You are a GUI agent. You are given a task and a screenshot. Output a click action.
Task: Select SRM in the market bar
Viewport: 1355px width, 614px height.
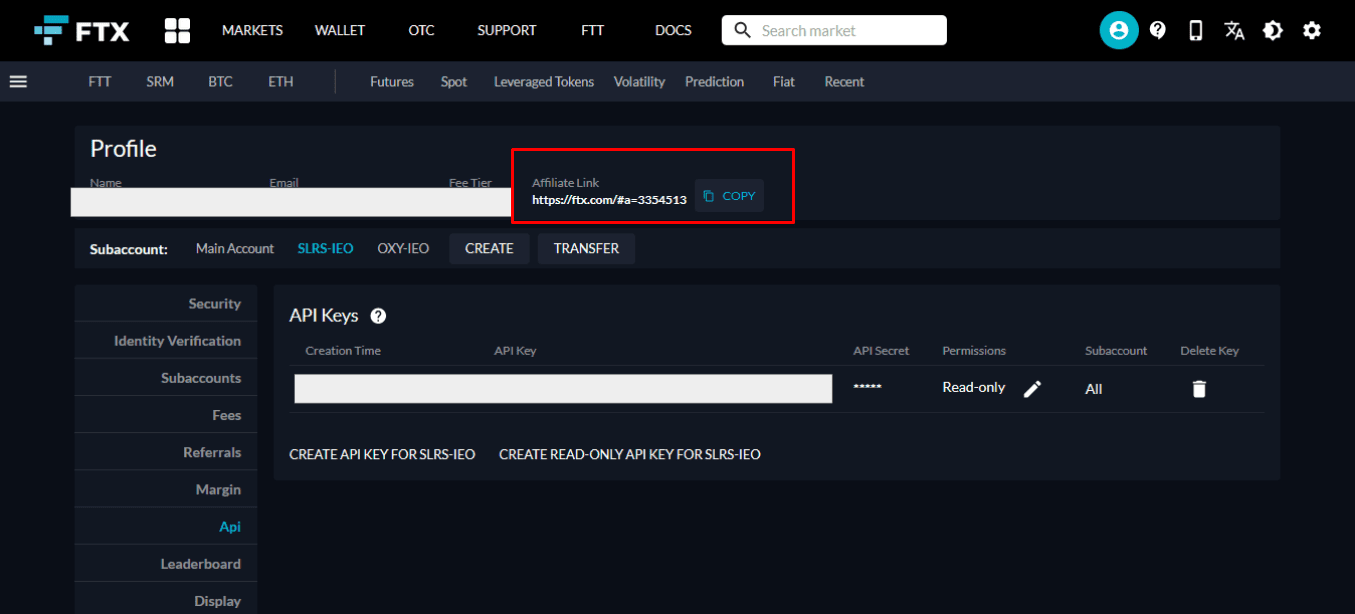click(160, 82)
